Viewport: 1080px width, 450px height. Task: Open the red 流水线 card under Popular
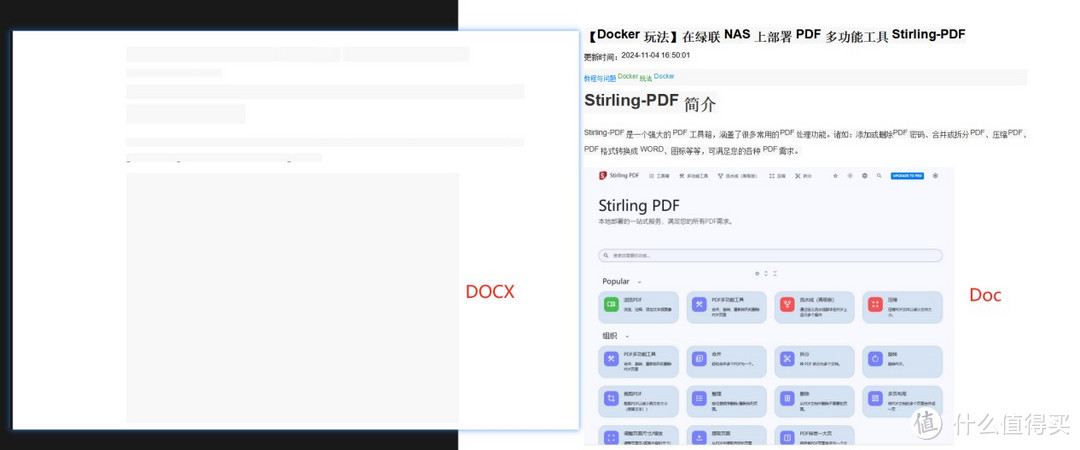[x=814, y=307]
